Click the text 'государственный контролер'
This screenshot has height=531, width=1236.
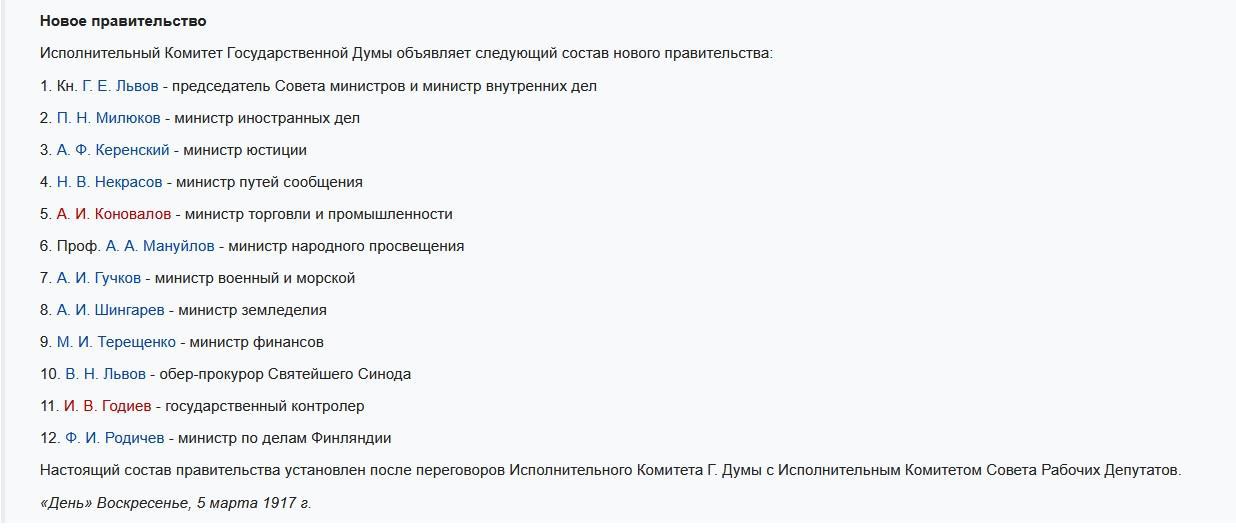coord(265,406)
